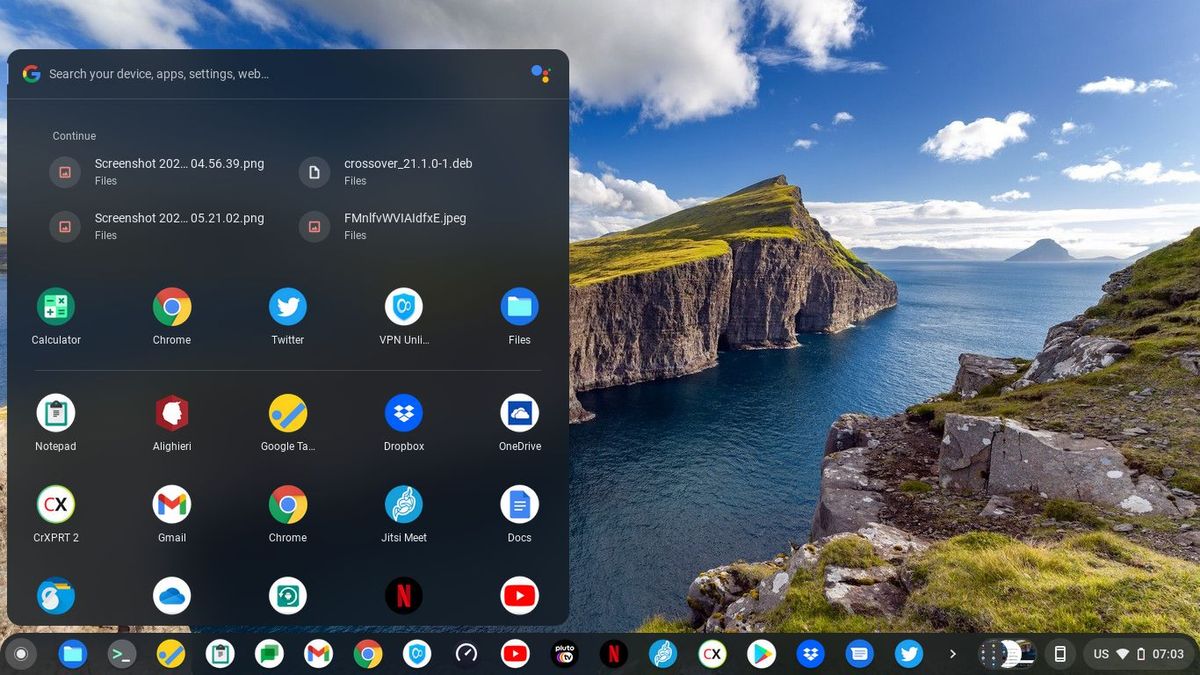Open Pluto TV from the shelf
The image size is (1200, 675).
[x=564, y=654]
